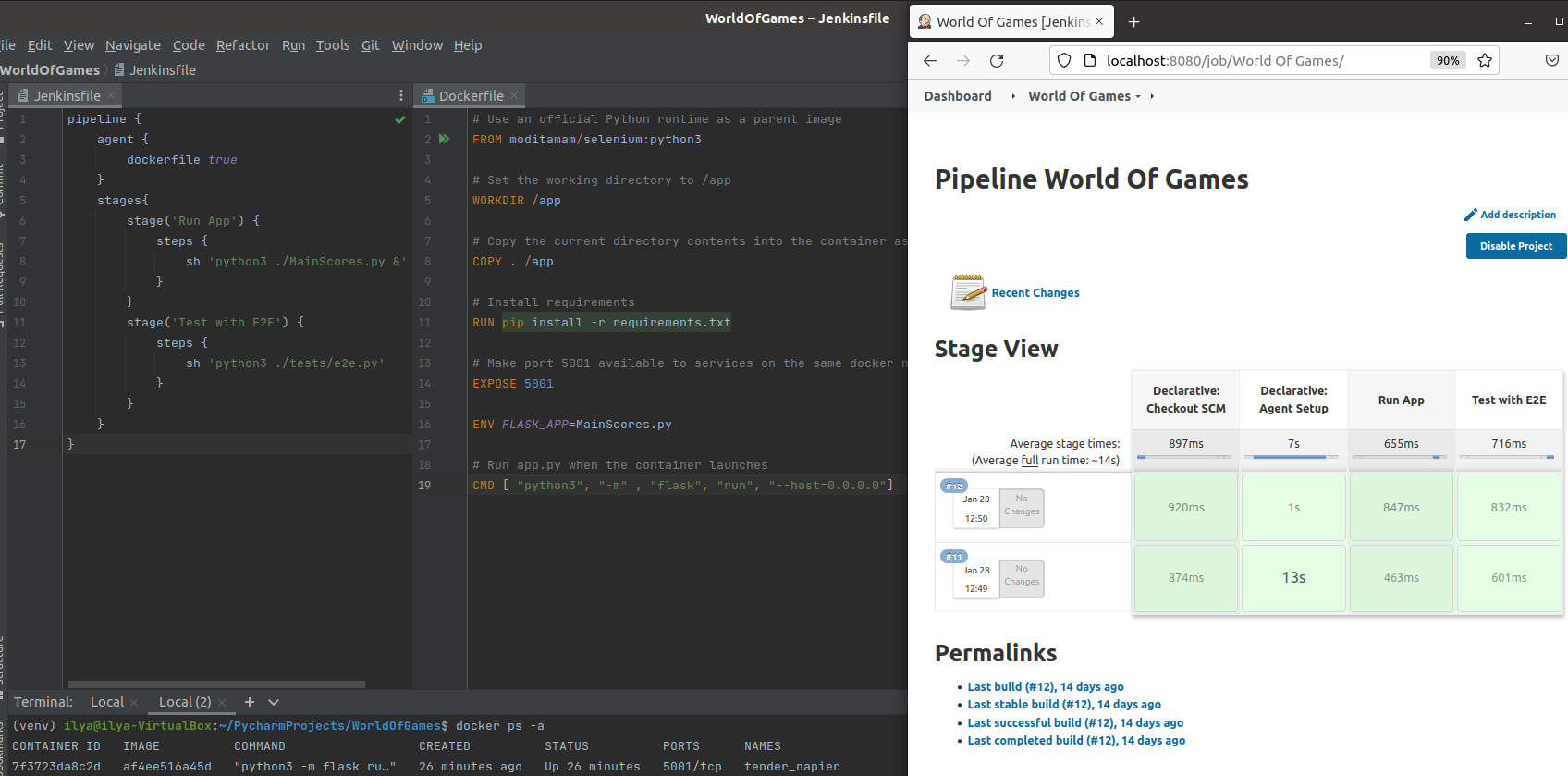Image resolution: width=1568 pixels, height=776 pixels.
Task: Go forward in the browser
Action: (963, 61)
